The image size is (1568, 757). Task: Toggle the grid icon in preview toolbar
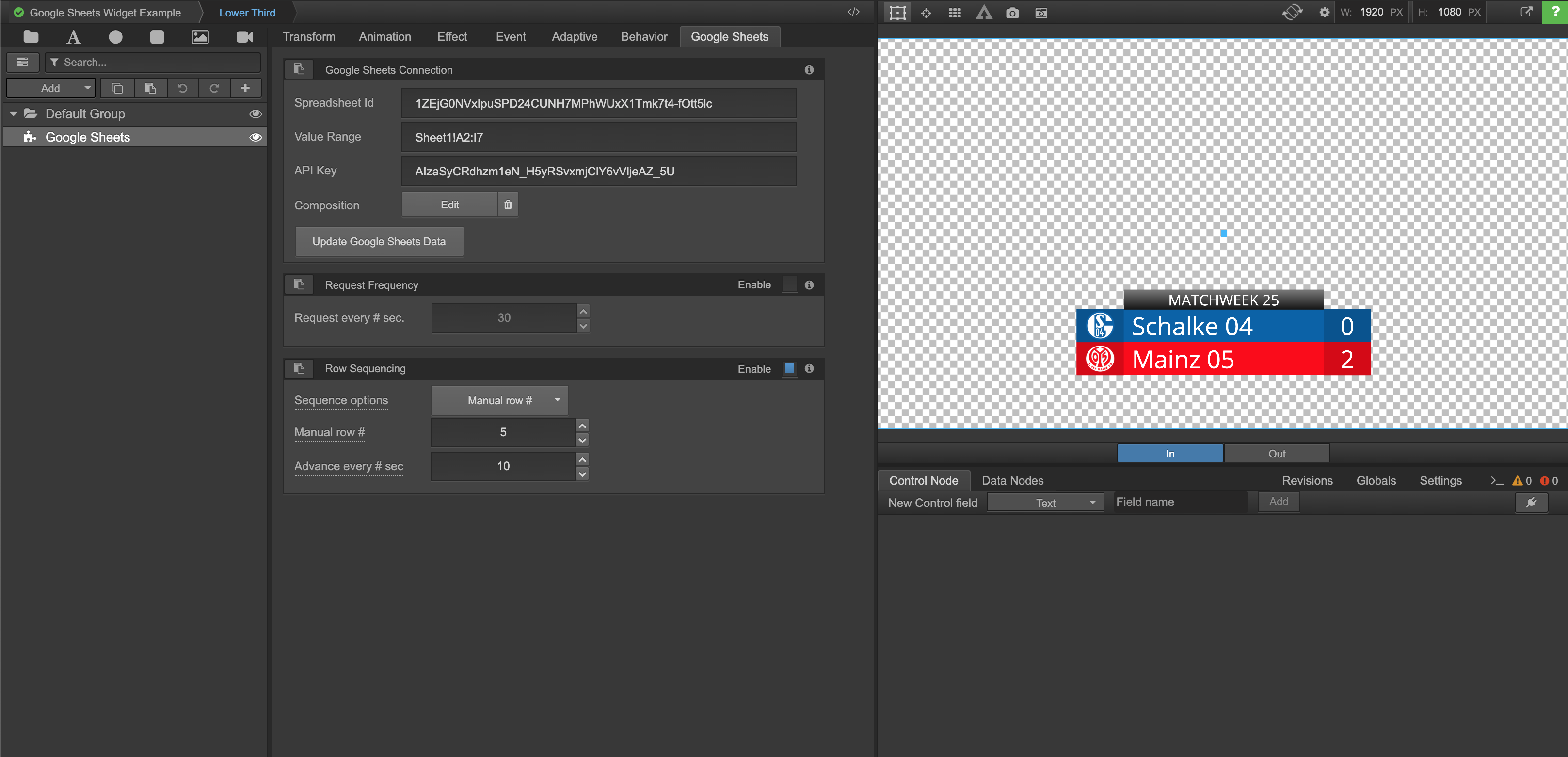click(955, 13)
